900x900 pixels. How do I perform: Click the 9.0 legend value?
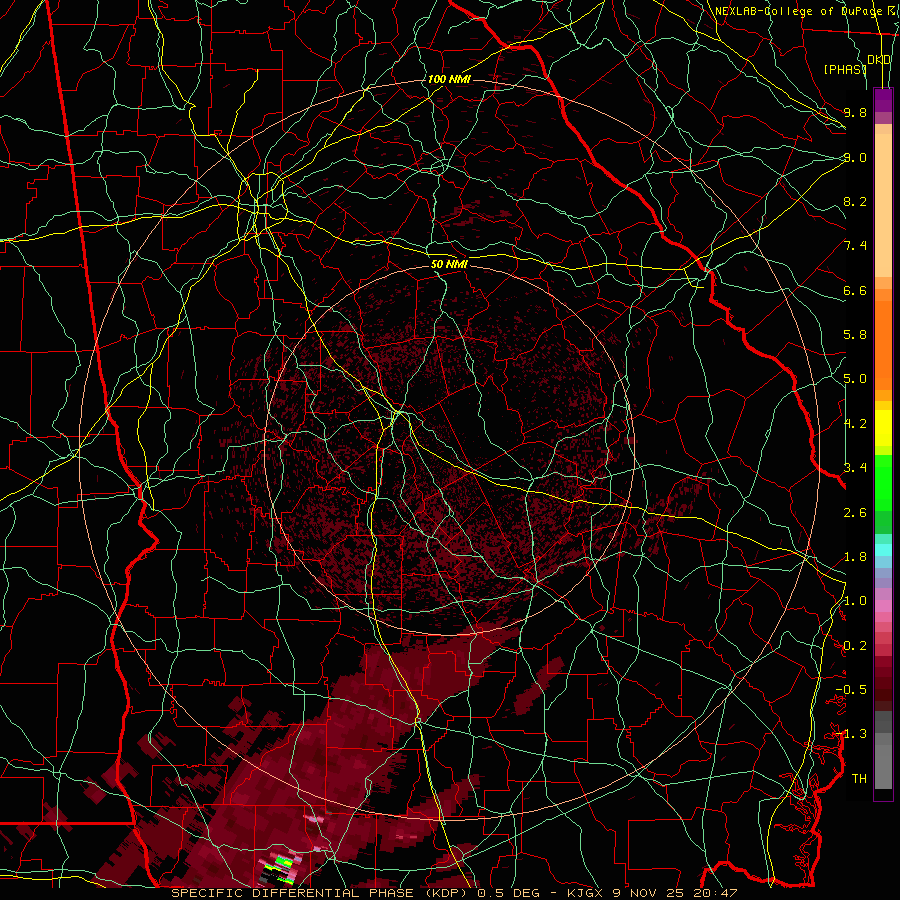pos(855,157)
